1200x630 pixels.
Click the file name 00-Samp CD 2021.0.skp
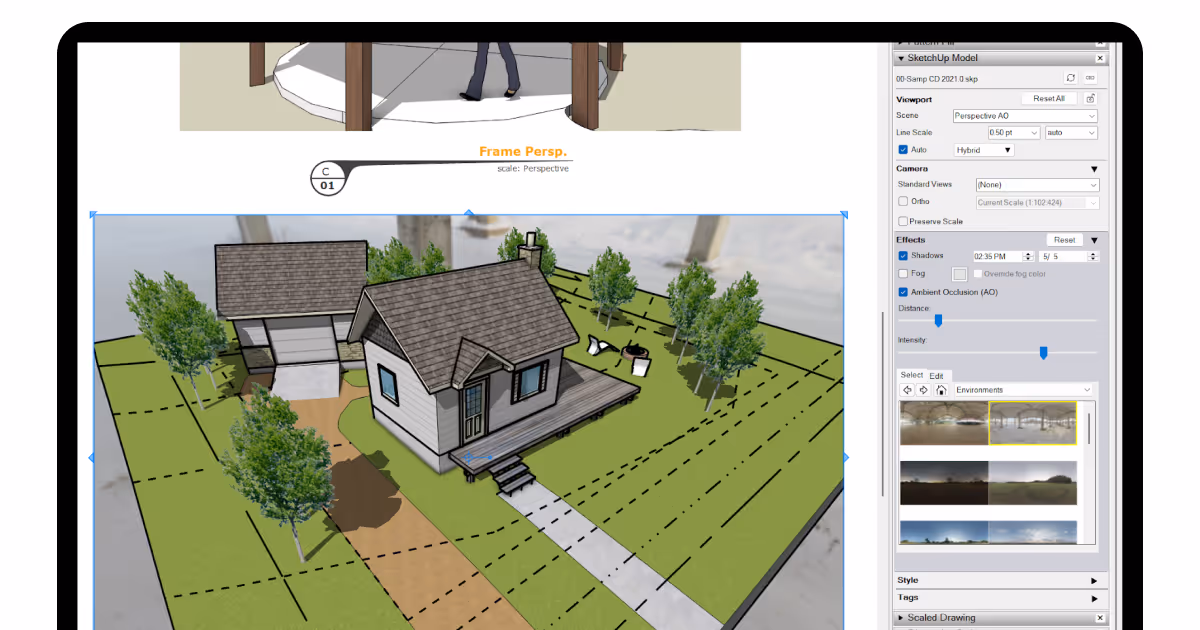coord(936,78)
